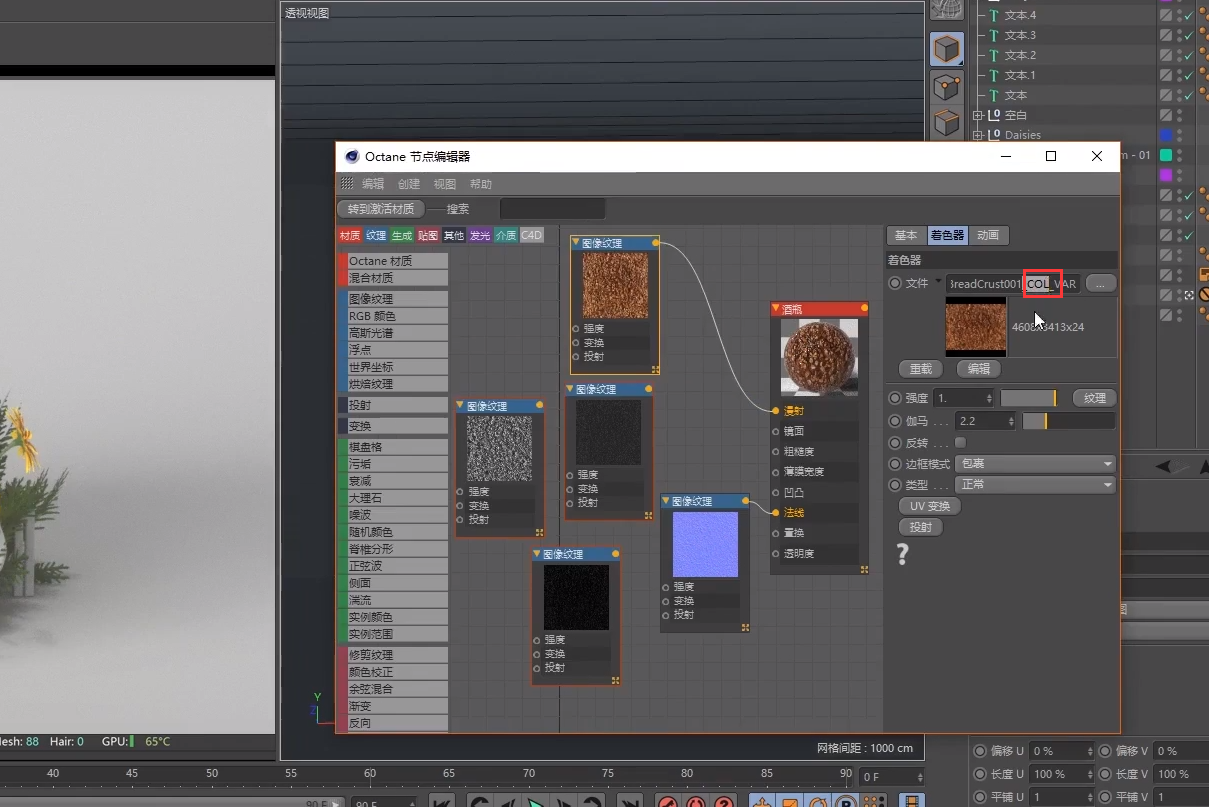Click the blue layer color of Daisies
The image size is (1209, 807).
click(x=1165, y=135)
